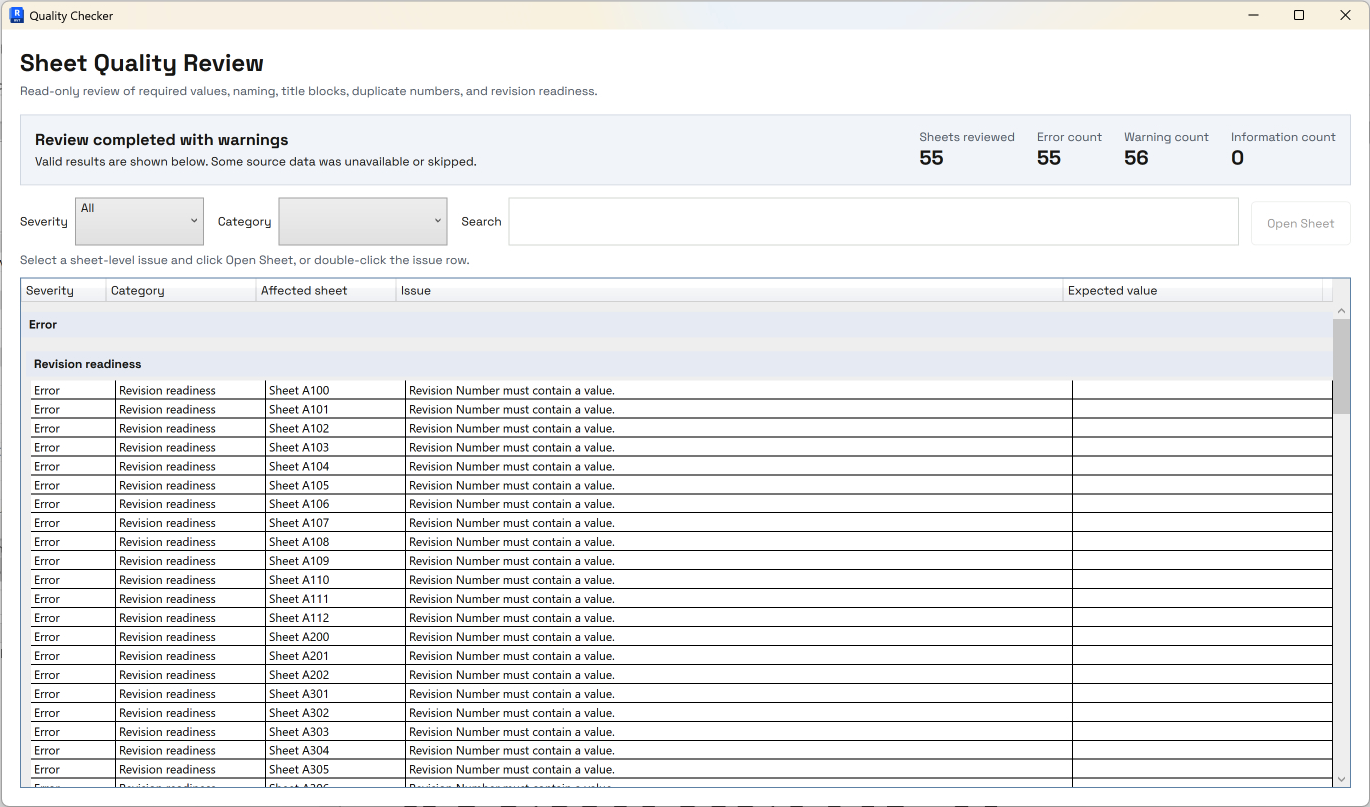Select the Sheet A105 cell
This screenshot has height=807, width=1370.
[x=335, y=485]
